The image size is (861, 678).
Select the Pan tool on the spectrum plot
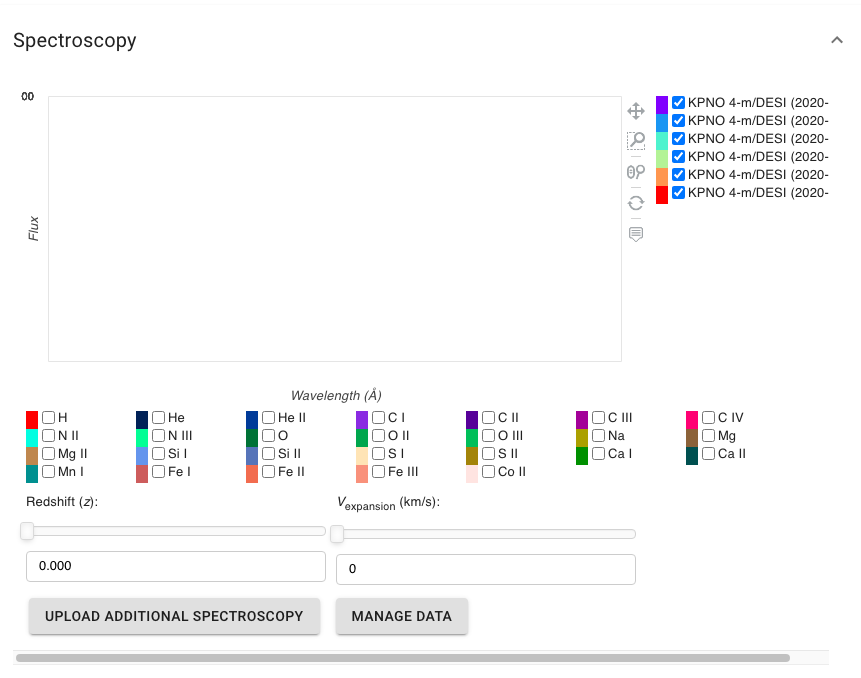[636, 111]
